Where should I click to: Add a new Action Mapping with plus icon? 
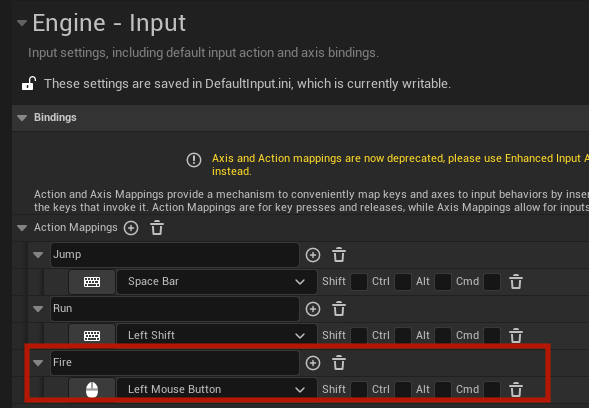point(131,228)
